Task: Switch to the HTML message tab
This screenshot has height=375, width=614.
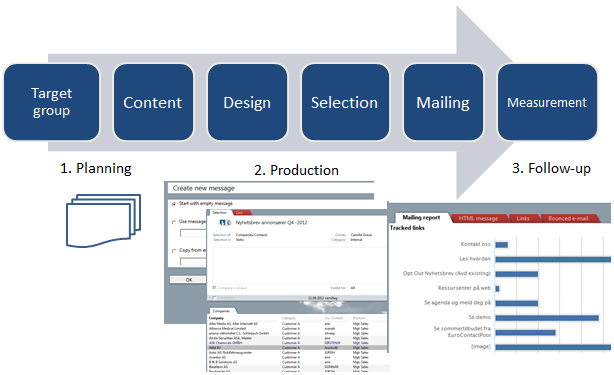Action: 478,218
